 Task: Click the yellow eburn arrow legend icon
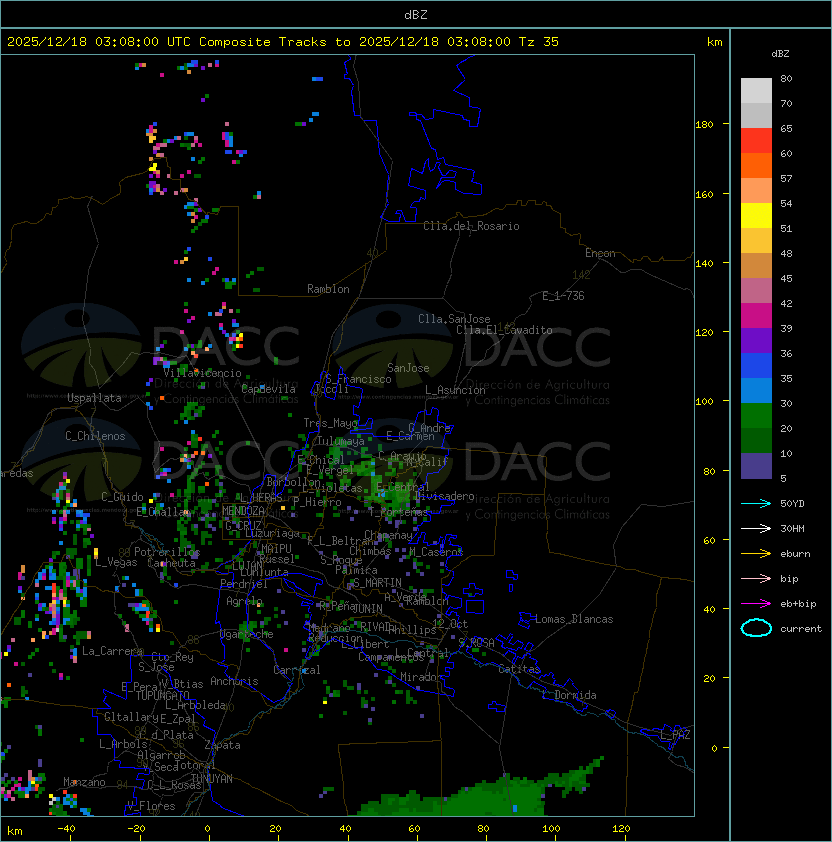coord(756,554)
